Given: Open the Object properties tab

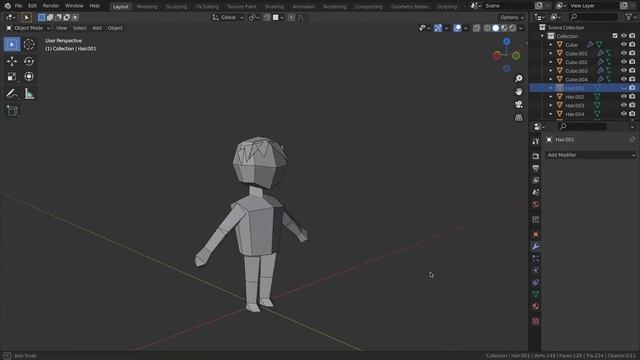Looking at the screenshot, I should [x=536, y=235].
